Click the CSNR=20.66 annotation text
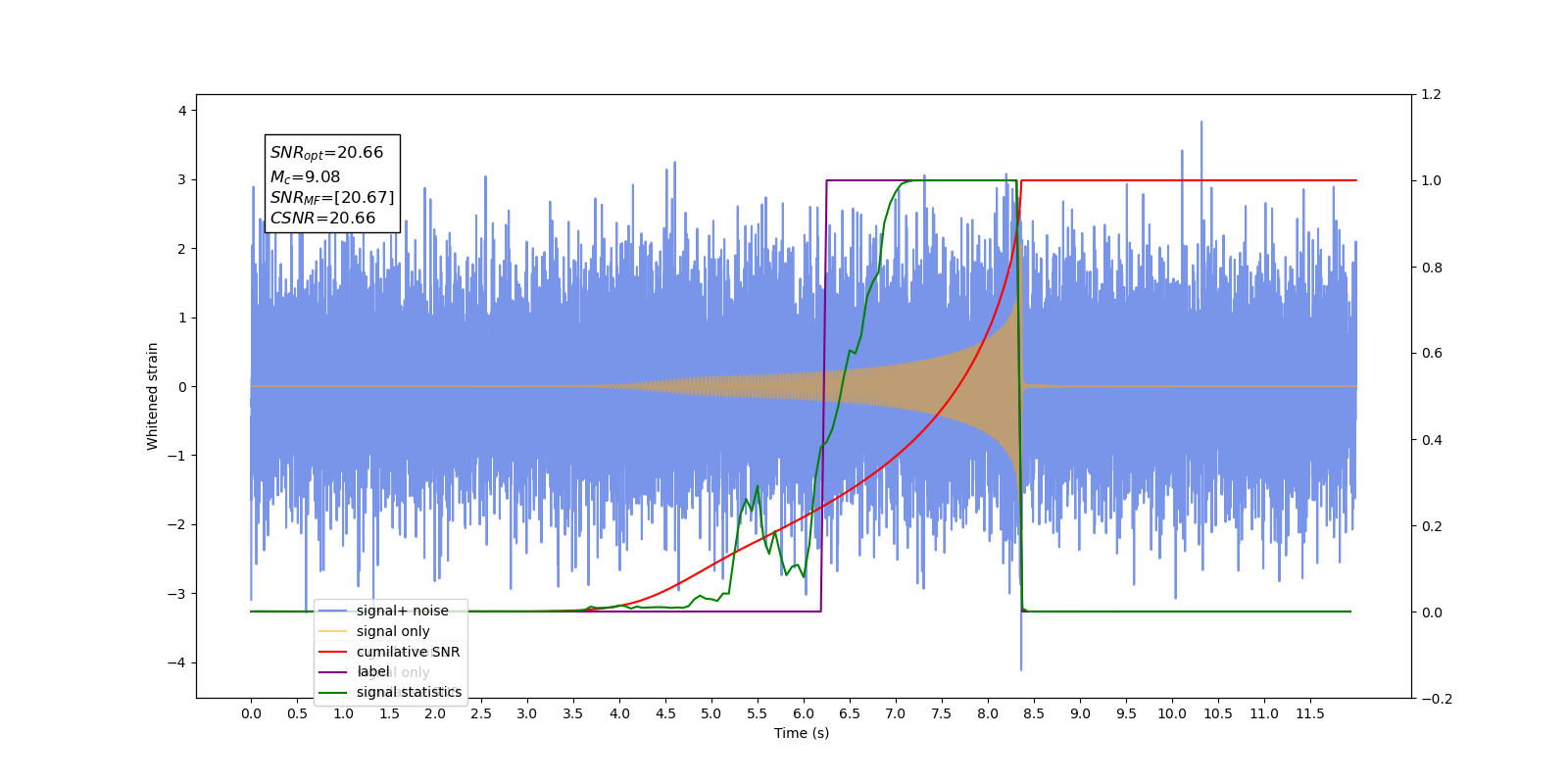 (x=322, y=219)
